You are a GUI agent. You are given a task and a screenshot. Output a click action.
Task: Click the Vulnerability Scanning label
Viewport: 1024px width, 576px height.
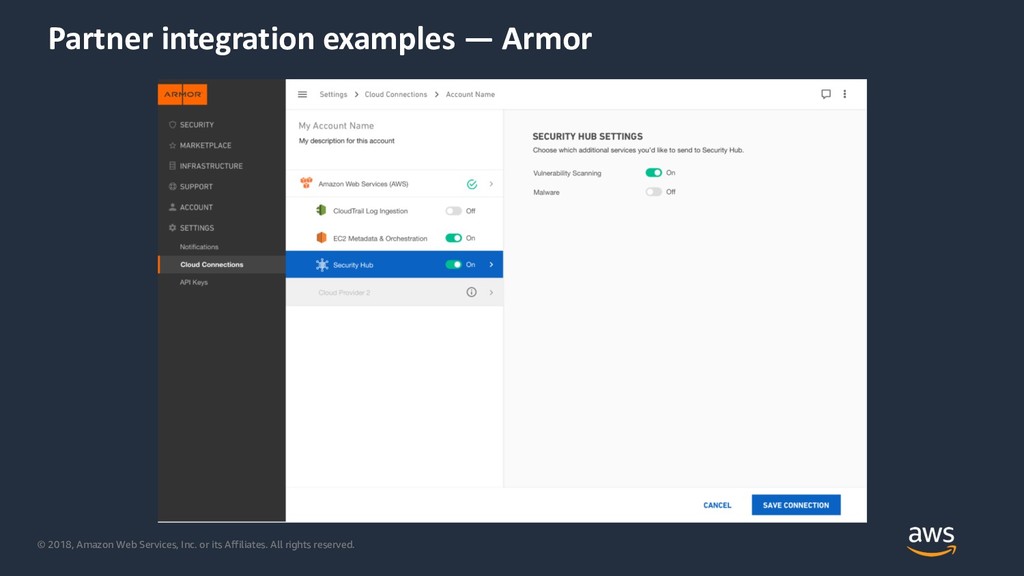point(567,173)
